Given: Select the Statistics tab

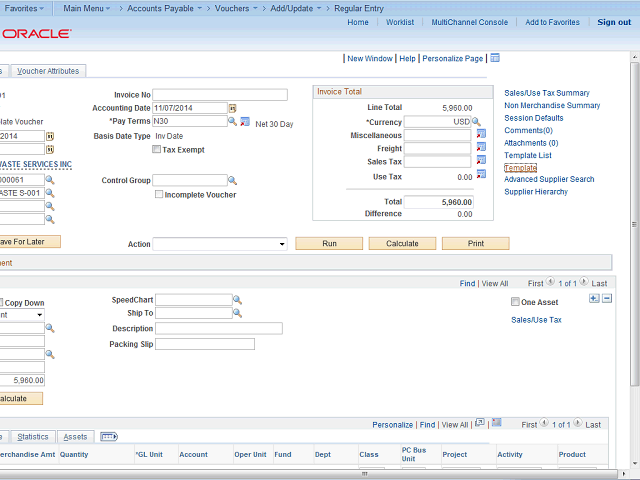Looking at the screenshot, I should [32, 437].
